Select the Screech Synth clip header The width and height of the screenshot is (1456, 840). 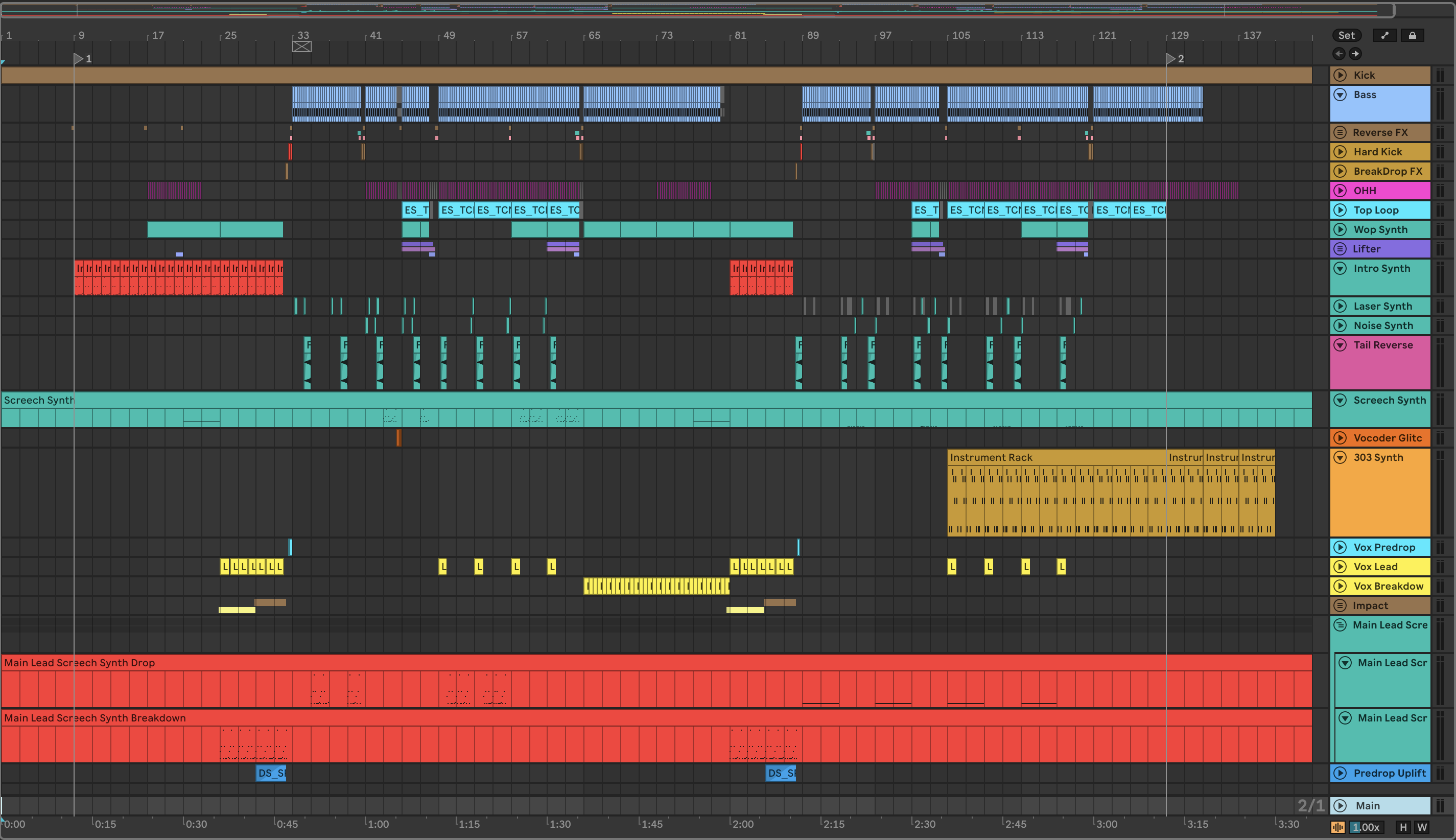coord(656,401)
